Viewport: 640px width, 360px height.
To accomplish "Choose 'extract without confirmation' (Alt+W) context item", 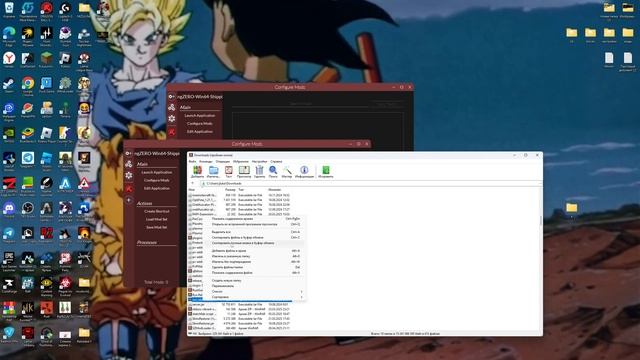I will (256, 262).
